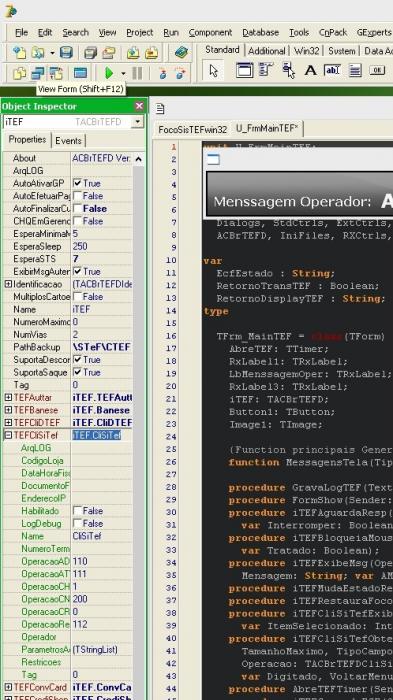393x700 pixels.
Task: Open the iTEF component selector dropdown
Action: click(138, 122)
